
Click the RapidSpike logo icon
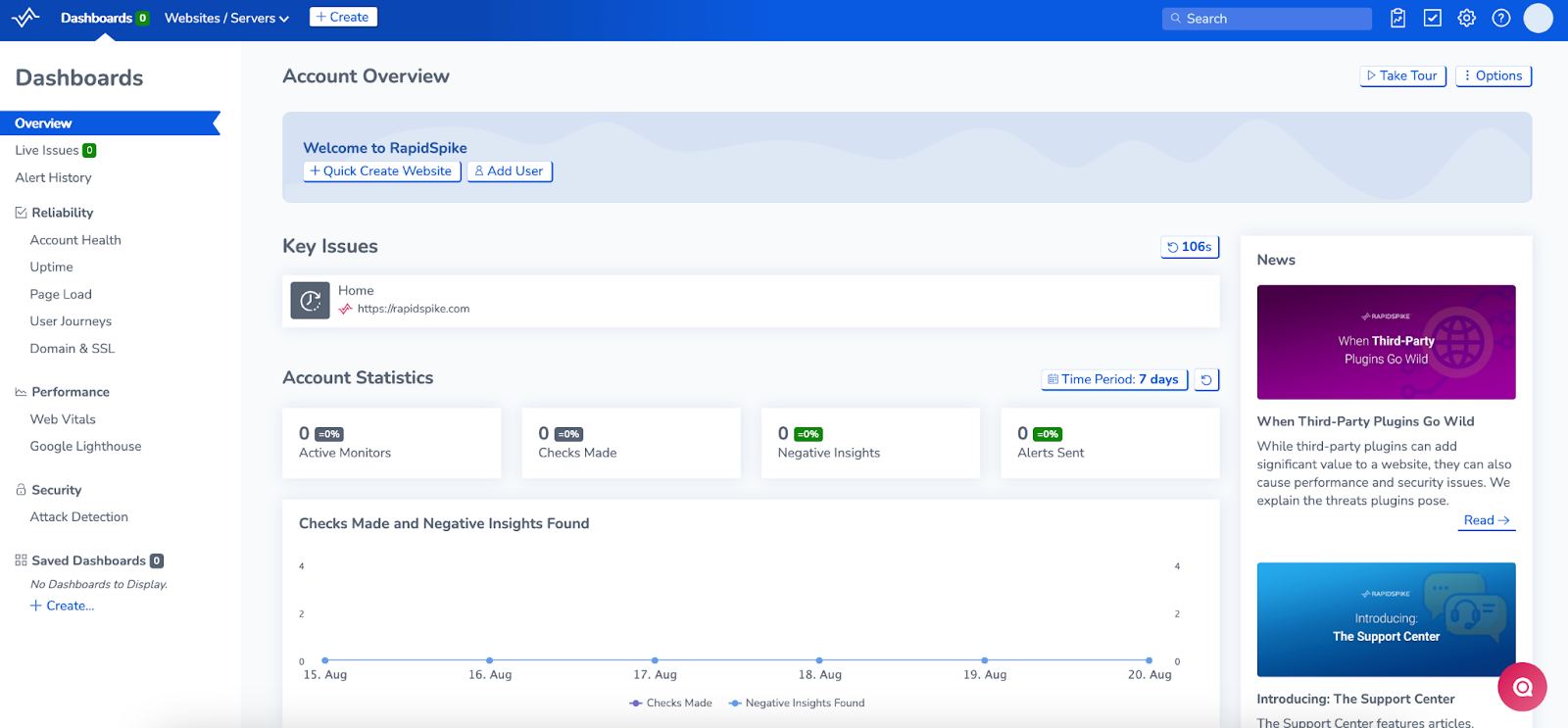pos(25,18)
